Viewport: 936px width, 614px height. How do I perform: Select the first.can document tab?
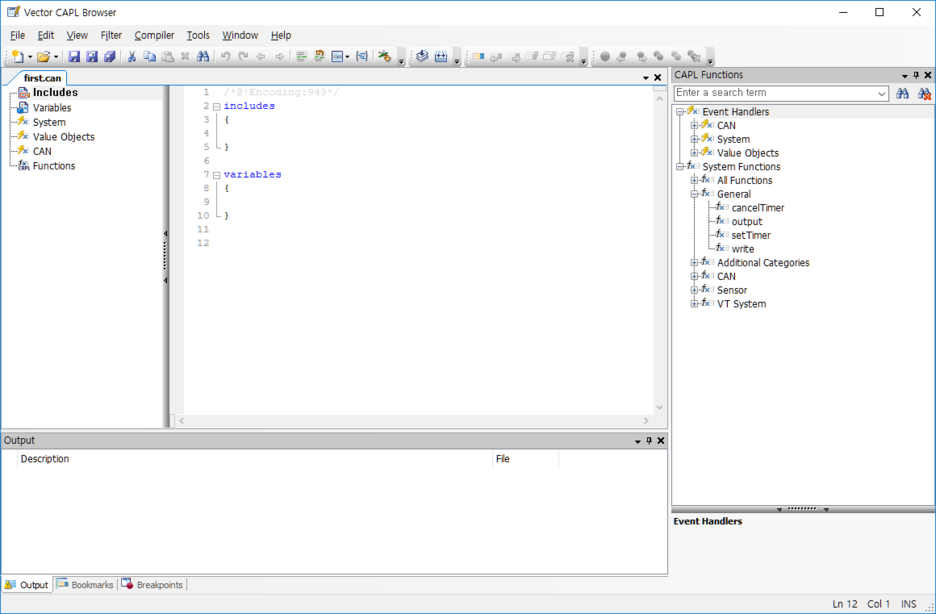tap(42, 78)
